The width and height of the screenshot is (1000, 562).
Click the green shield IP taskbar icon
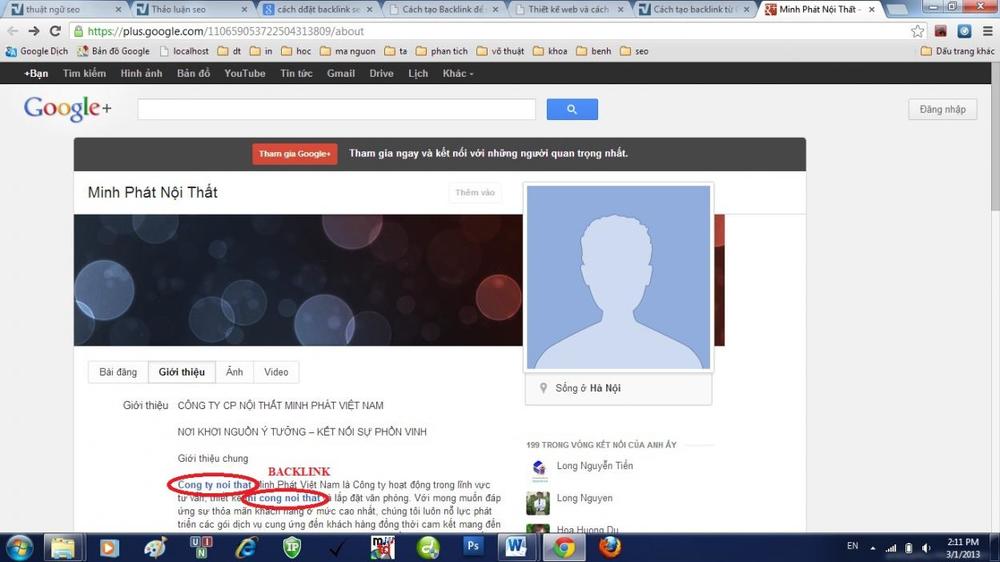click(x=292, y=547)
